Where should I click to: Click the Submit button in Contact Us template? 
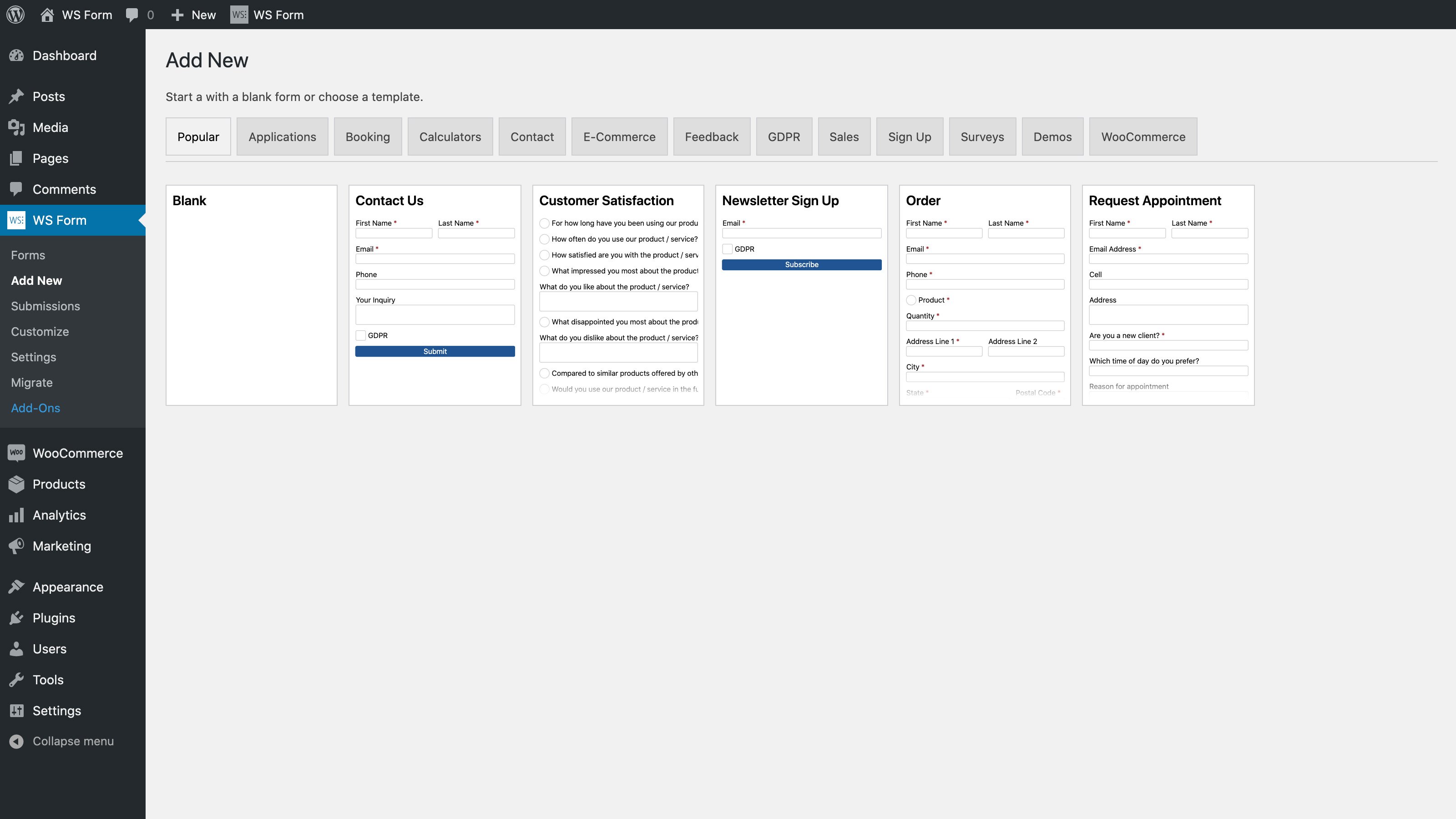(435, 352)
